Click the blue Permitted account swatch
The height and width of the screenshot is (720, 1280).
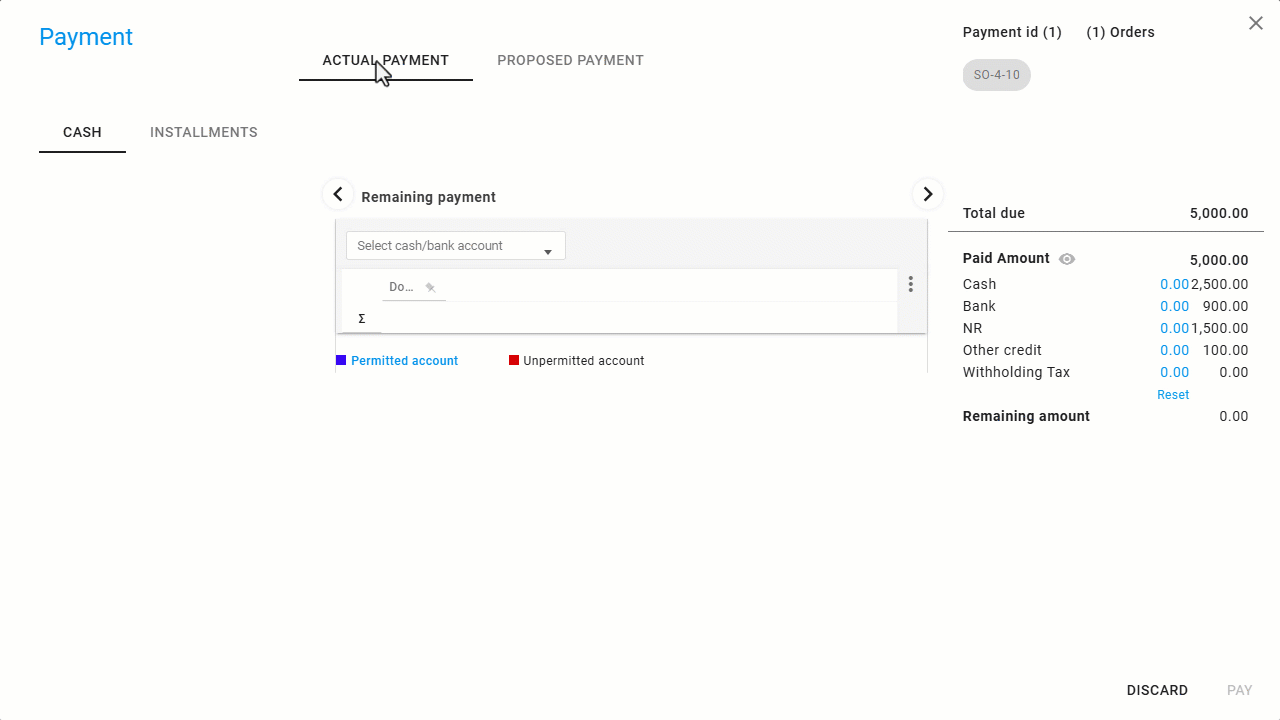click(x=341, y=360)
